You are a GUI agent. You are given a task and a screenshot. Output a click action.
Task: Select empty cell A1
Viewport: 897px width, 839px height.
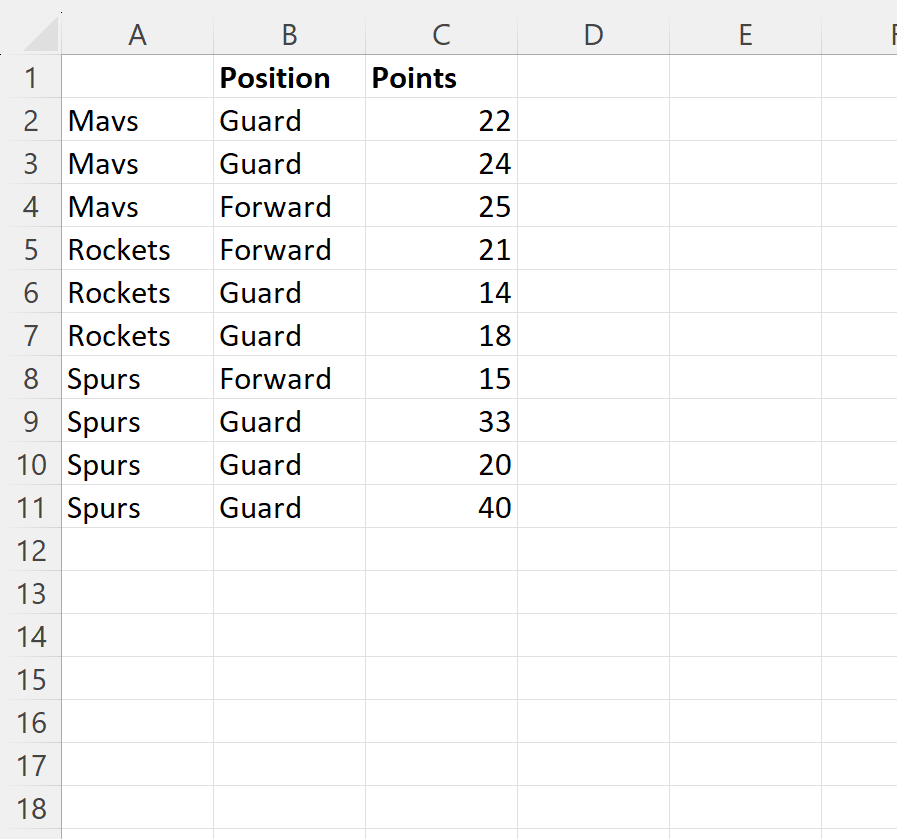(x=137, y=77)
